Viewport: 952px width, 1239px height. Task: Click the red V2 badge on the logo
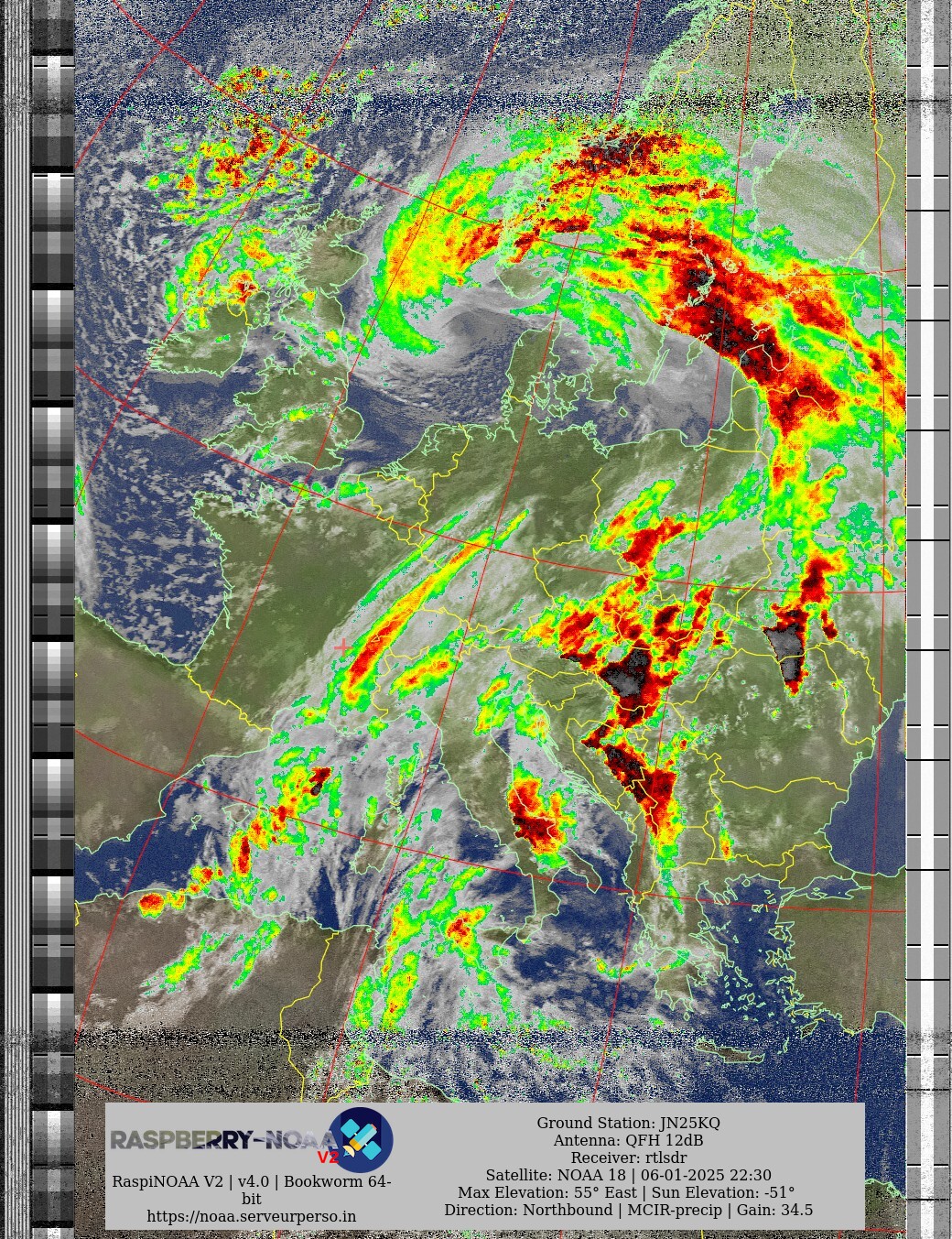[x=328, y=1157]
